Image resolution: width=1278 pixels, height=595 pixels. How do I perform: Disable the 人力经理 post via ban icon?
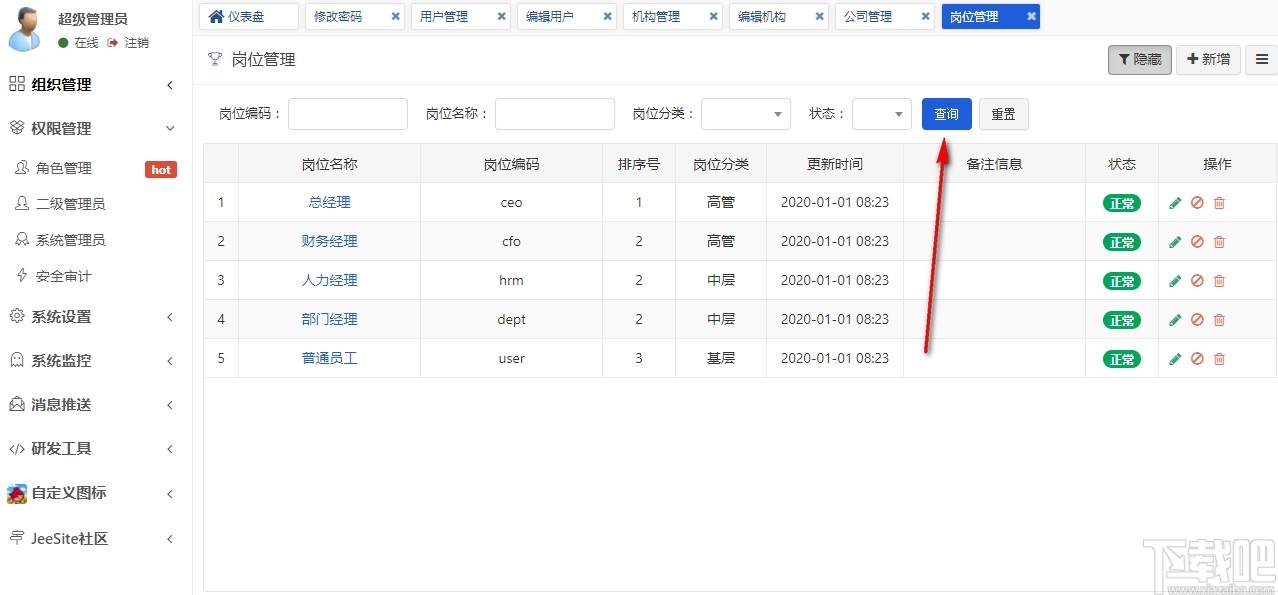click(x=1197, y=281)
